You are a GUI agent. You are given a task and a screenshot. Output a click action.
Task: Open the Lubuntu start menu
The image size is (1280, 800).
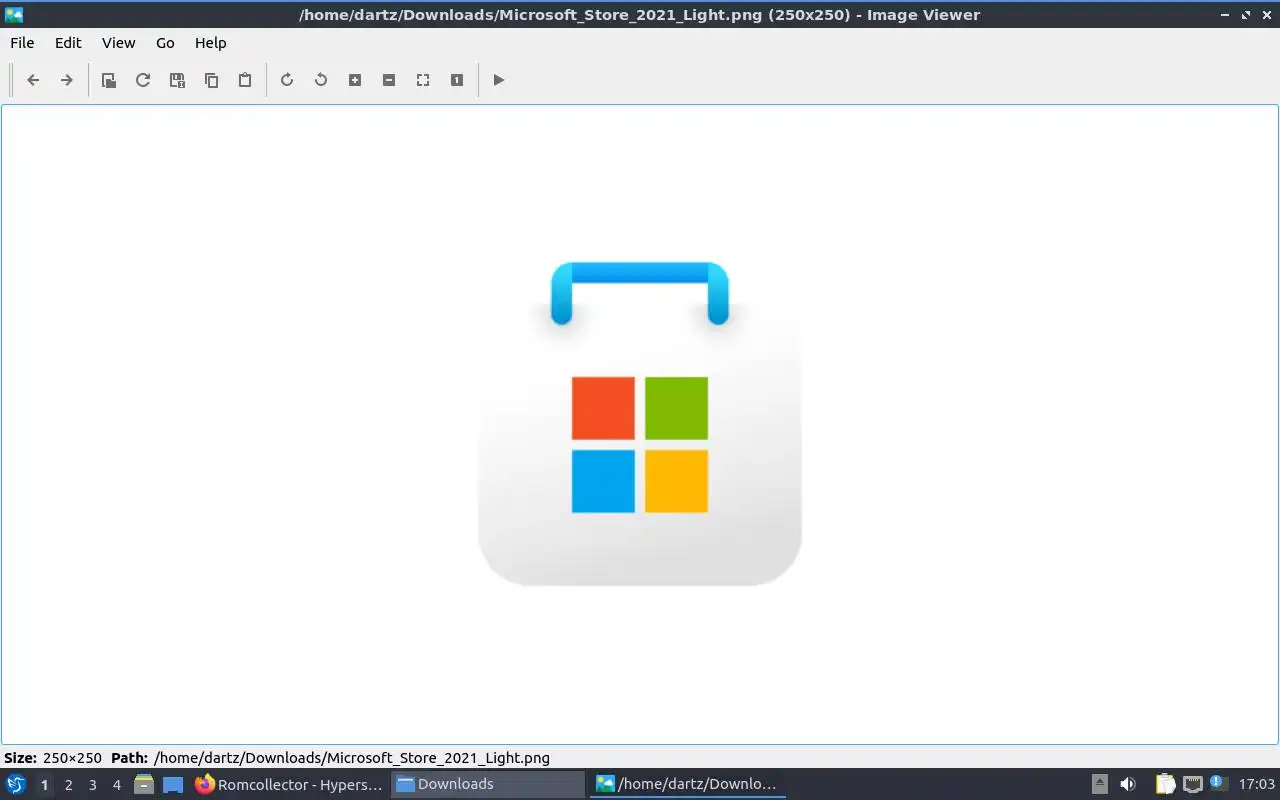pos(16,784)
